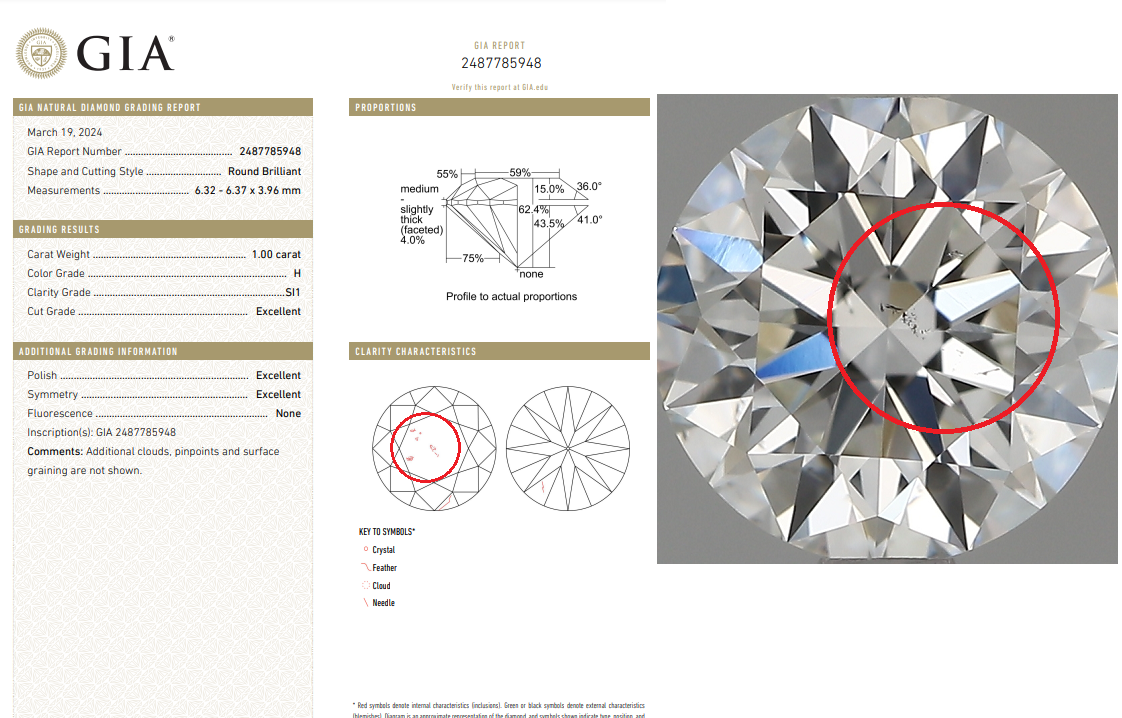Select the '1.00 carat' weight value
Viewport: 1122px width, 718px height.
coord(276,254)
